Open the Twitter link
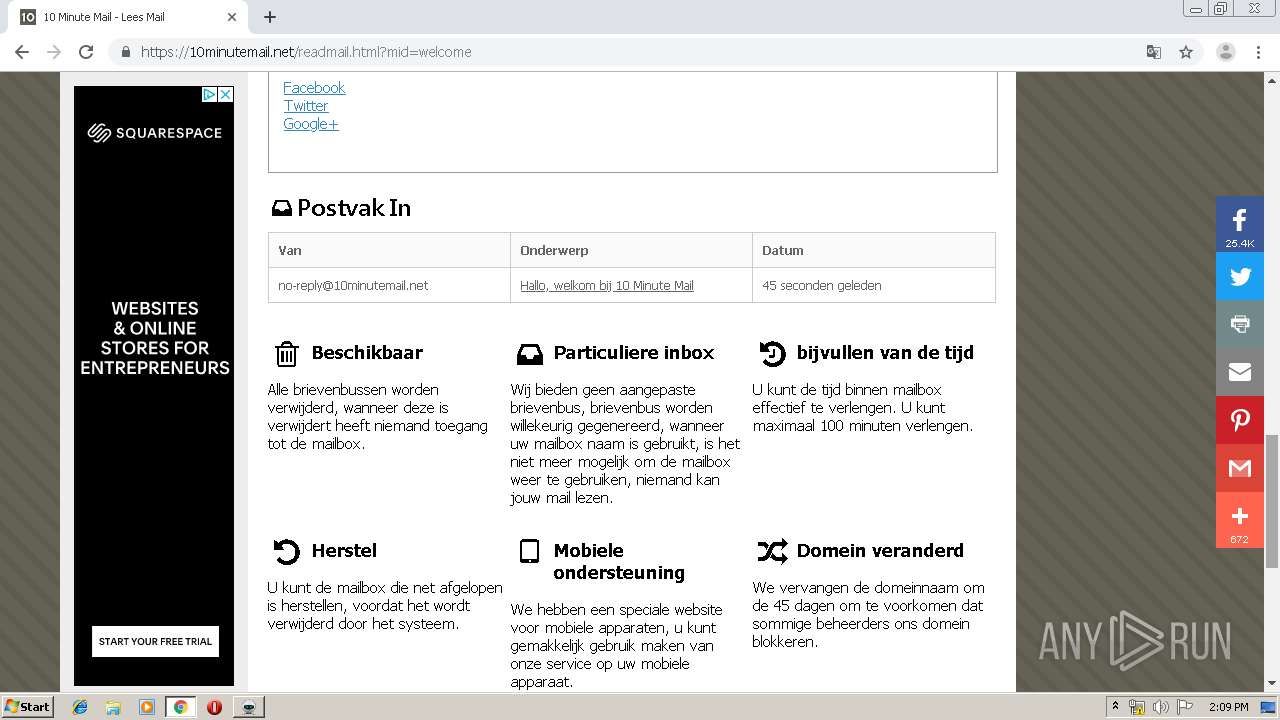 (305, 106)
